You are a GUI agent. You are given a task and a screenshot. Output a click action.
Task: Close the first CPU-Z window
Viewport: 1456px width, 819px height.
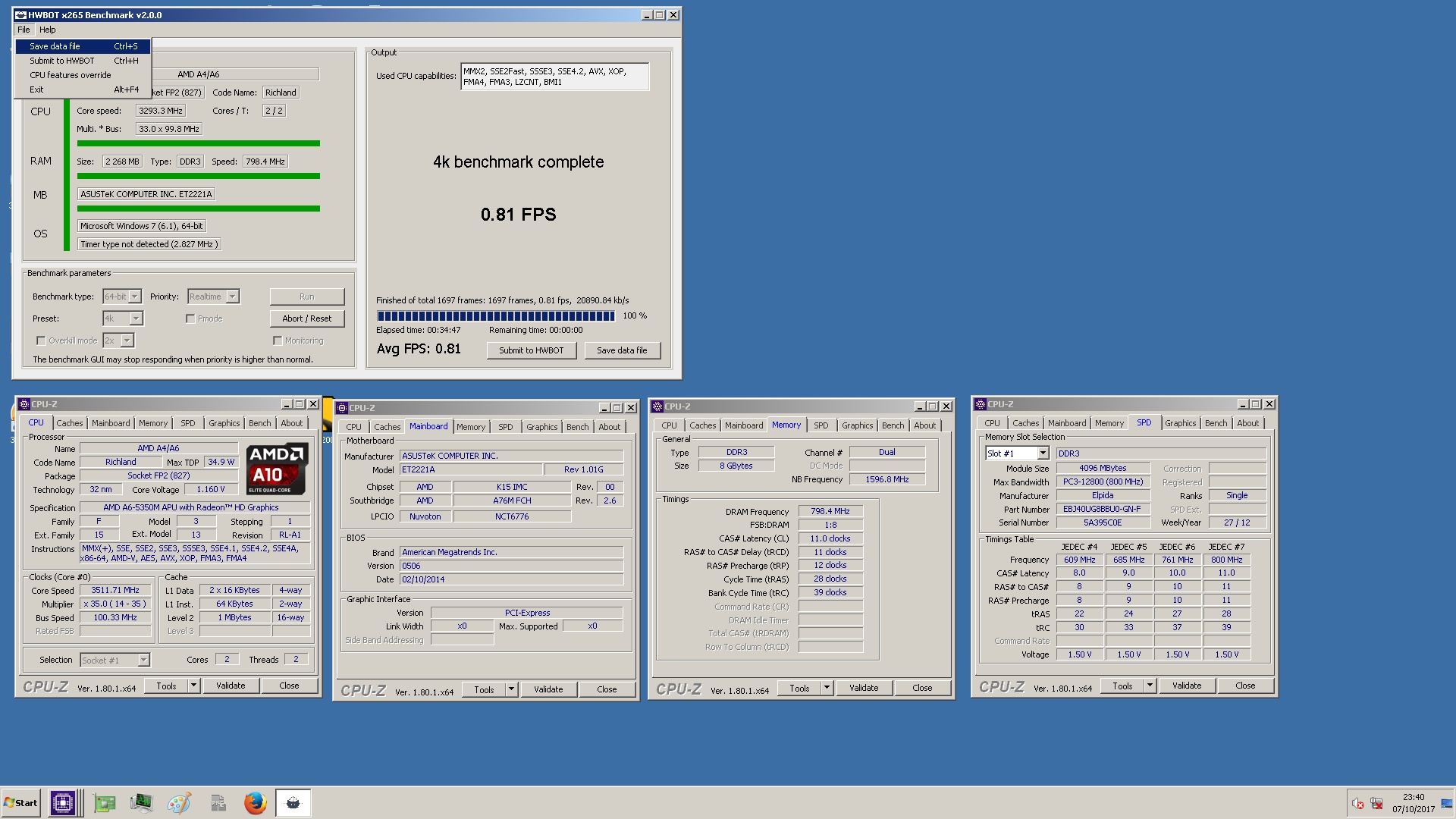click(x=313, y=404)
